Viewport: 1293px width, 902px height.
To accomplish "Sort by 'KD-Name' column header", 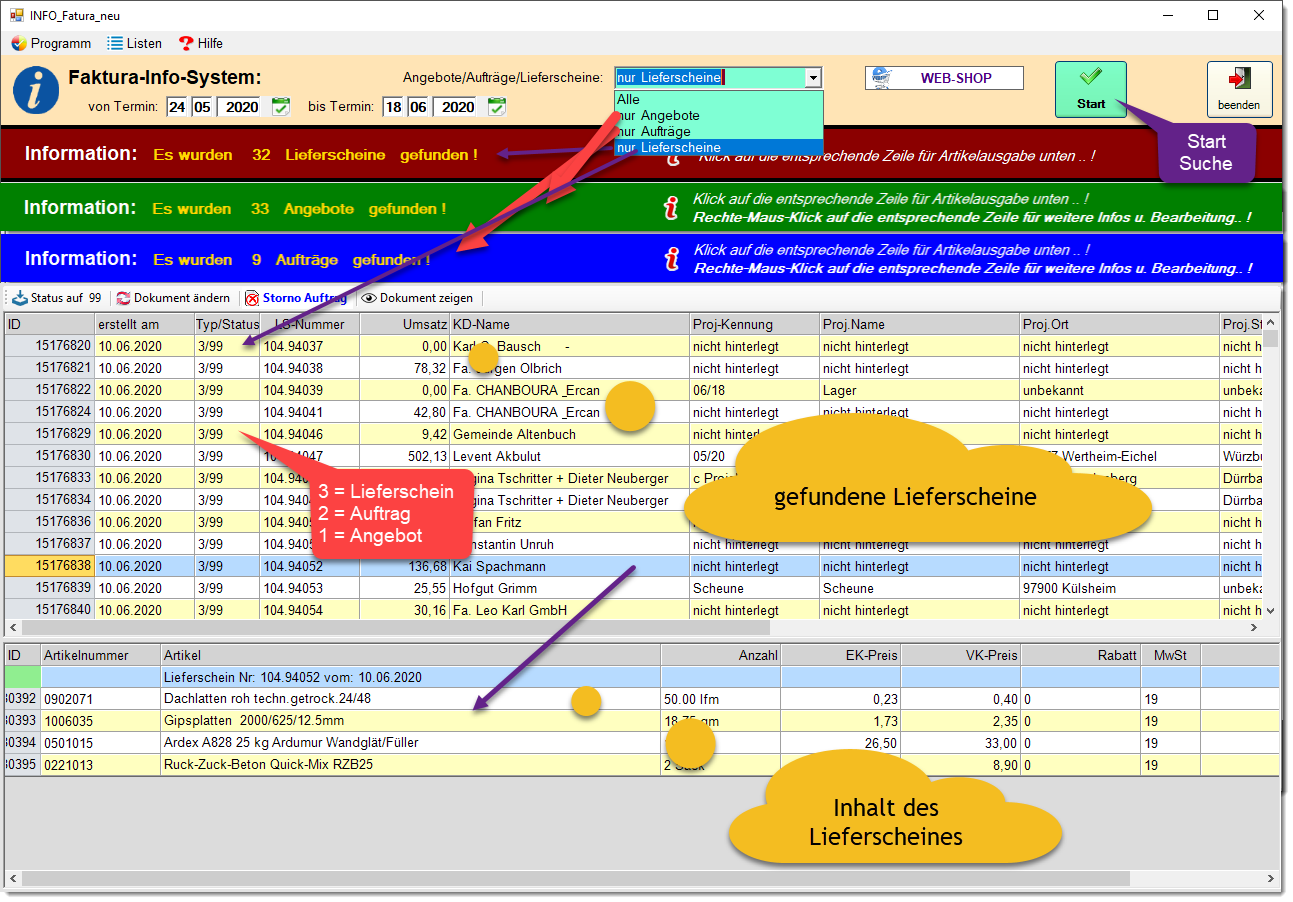I will [570, 324].
